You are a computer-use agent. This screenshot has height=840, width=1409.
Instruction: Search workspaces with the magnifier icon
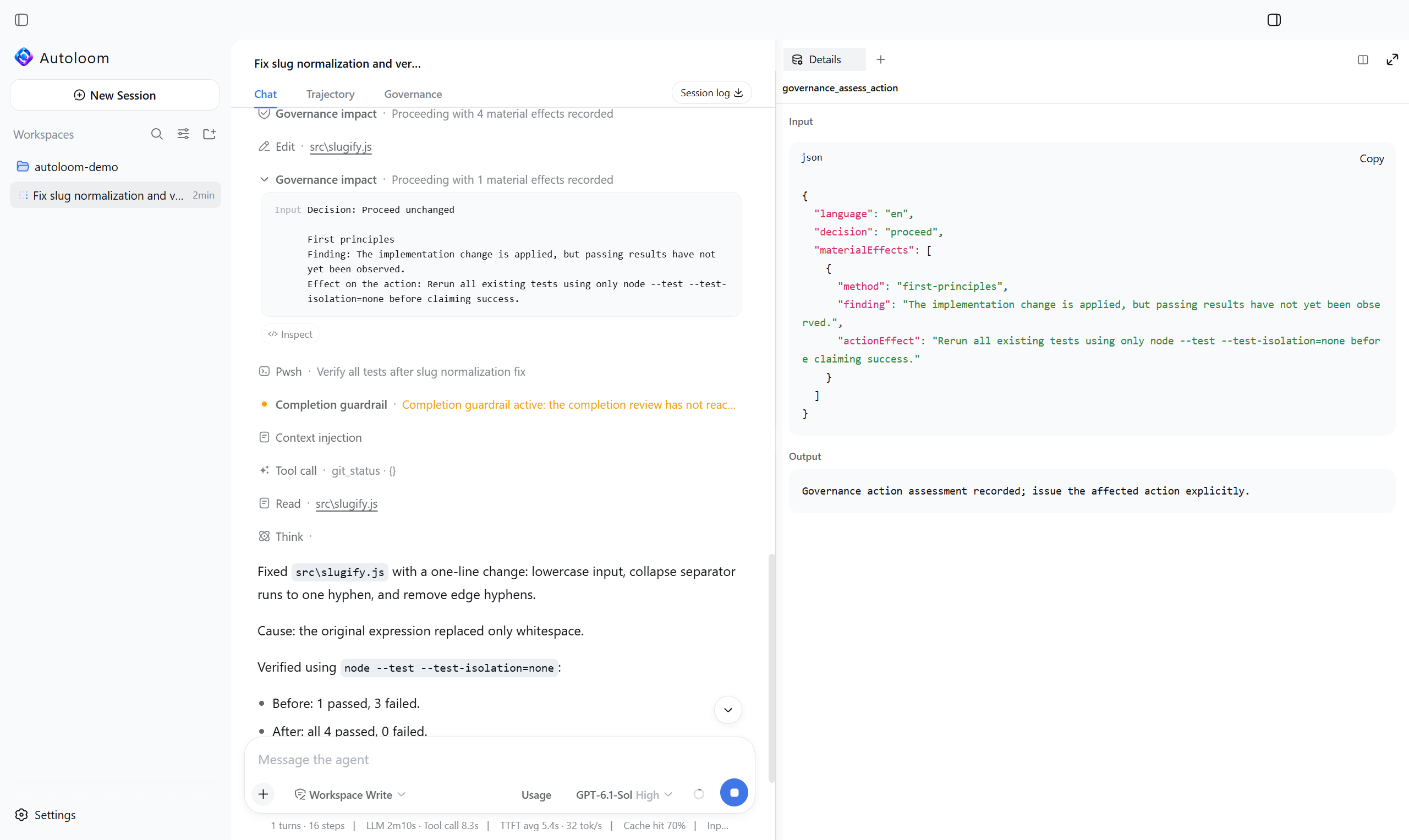(157, 134)
